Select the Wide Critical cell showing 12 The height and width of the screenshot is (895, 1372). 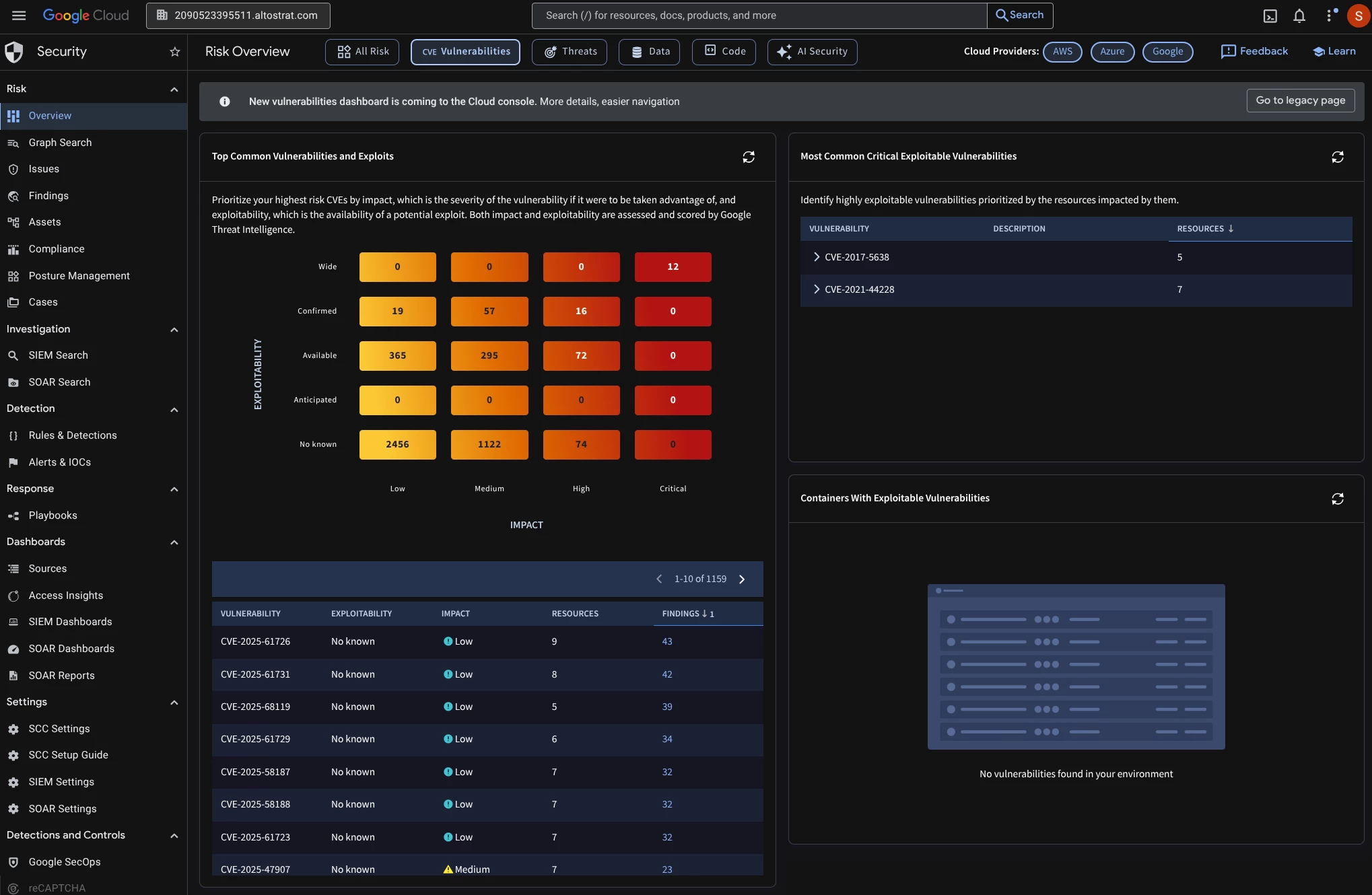[x=673, y=267]
